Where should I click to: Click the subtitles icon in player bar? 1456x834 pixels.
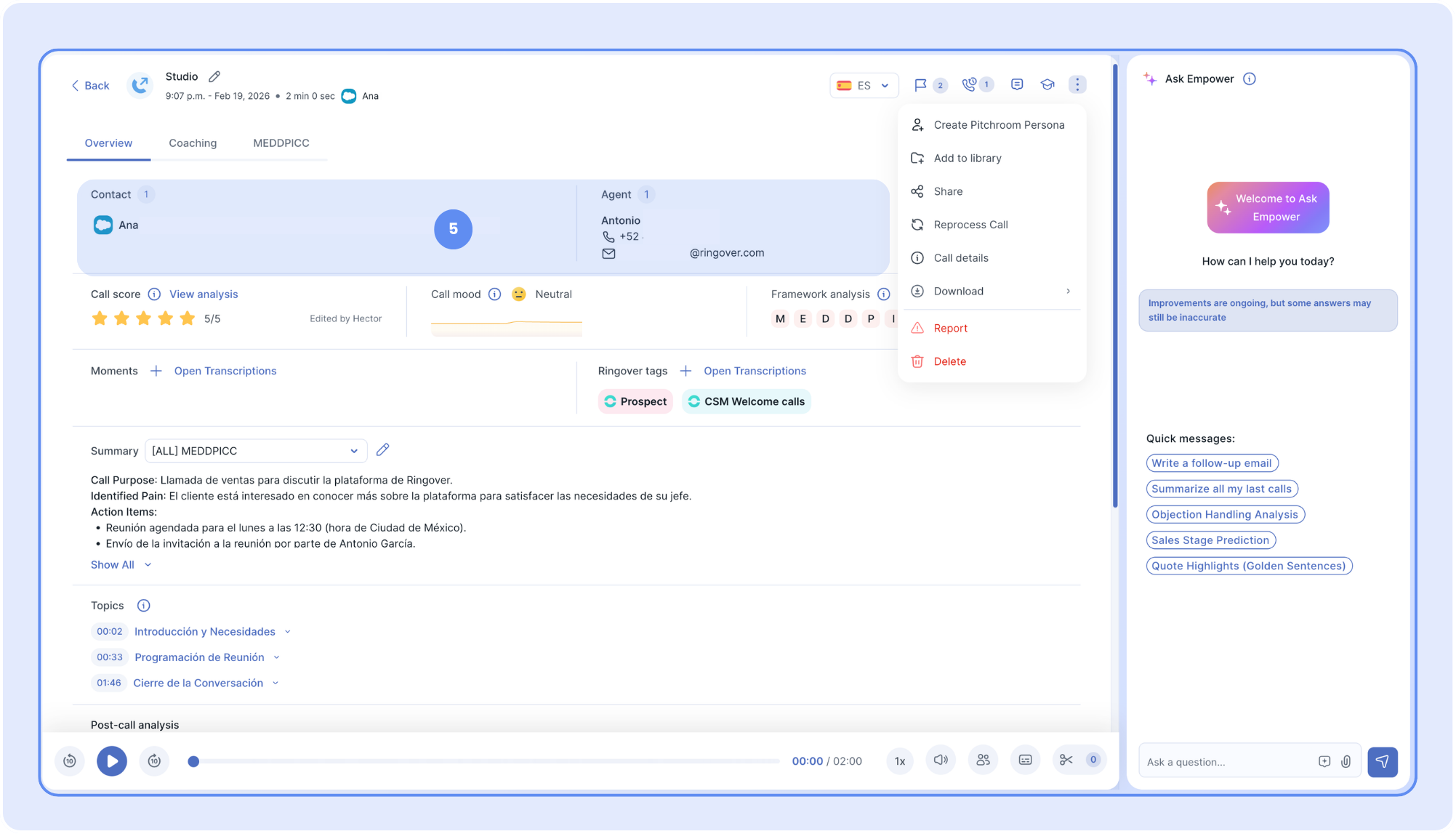click(x=1025, y=760)
